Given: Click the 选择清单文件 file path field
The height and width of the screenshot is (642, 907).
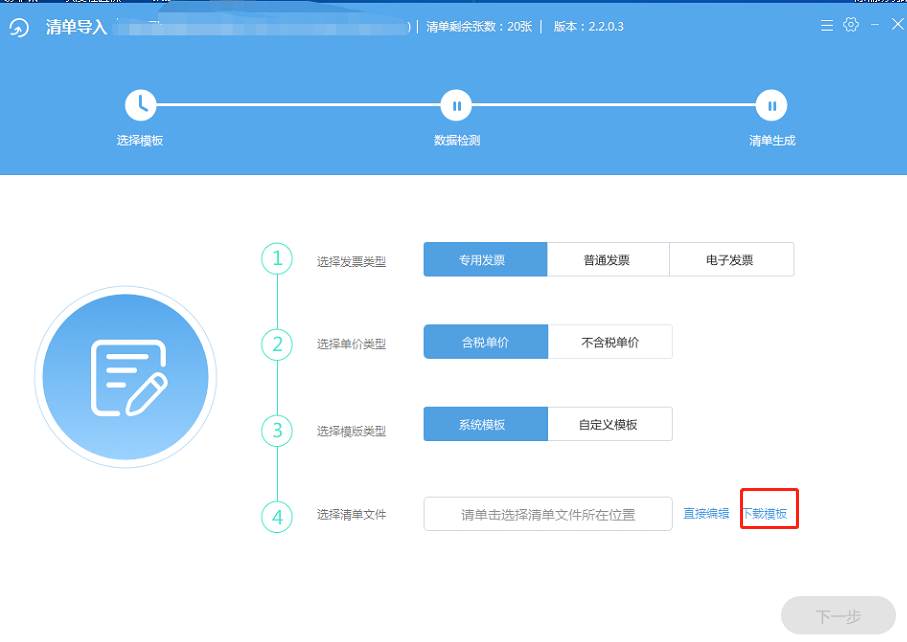Looking at the screenshot, I should coord(548,514).
